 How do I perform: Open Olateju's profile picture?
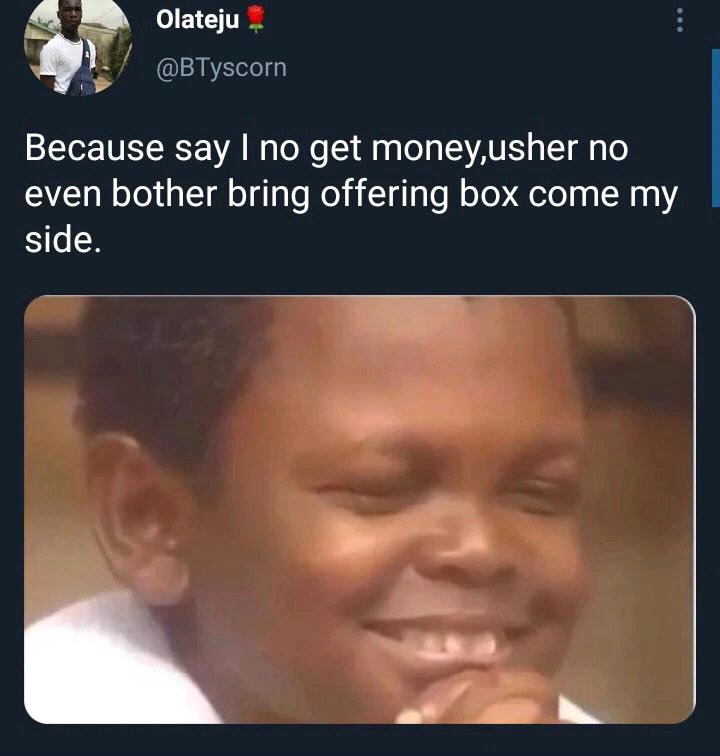[x=78, y=46]
